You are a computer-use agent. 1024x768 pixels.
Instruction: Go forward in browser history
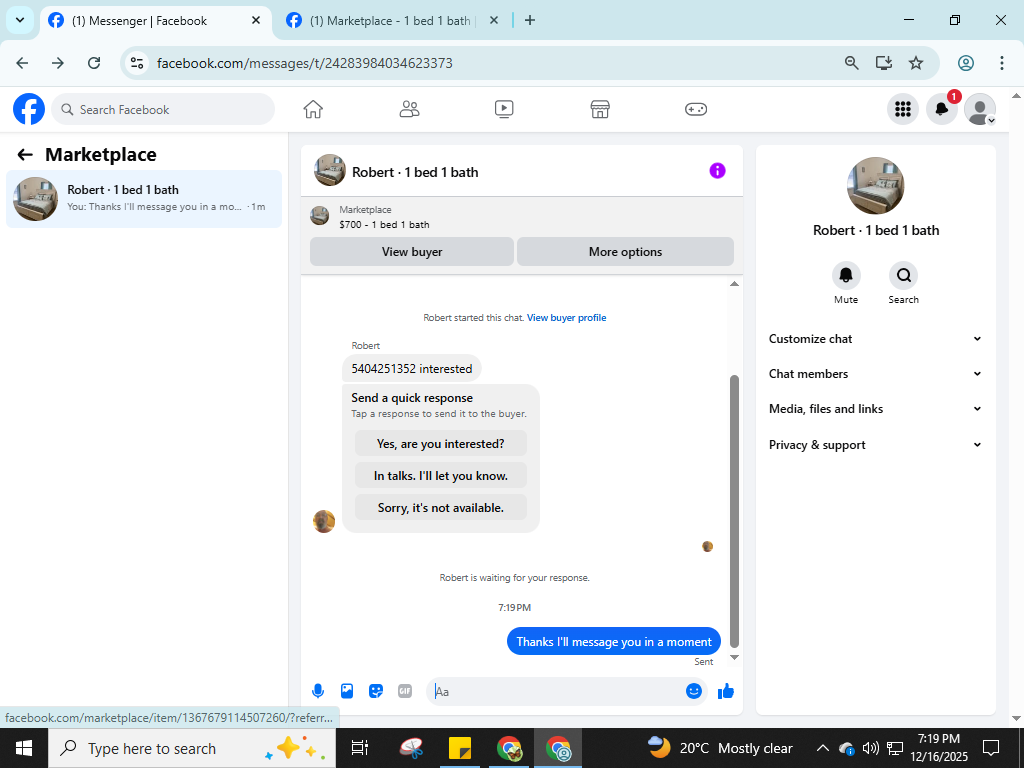click(x=58, y=63)
